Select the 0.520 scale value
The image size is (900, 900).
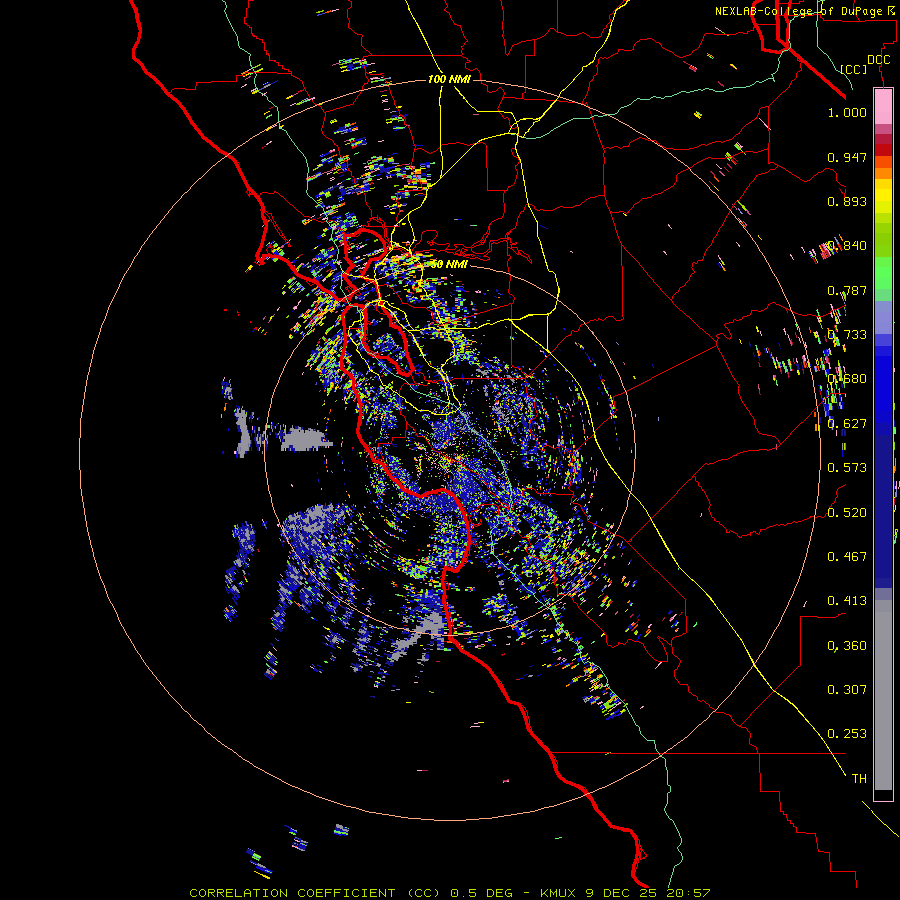coord(847,513)
